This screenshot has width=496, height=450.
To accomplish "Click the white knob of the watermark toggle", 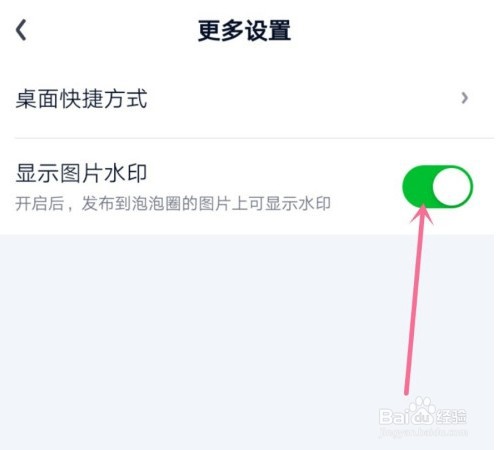I will click(452, 187).
